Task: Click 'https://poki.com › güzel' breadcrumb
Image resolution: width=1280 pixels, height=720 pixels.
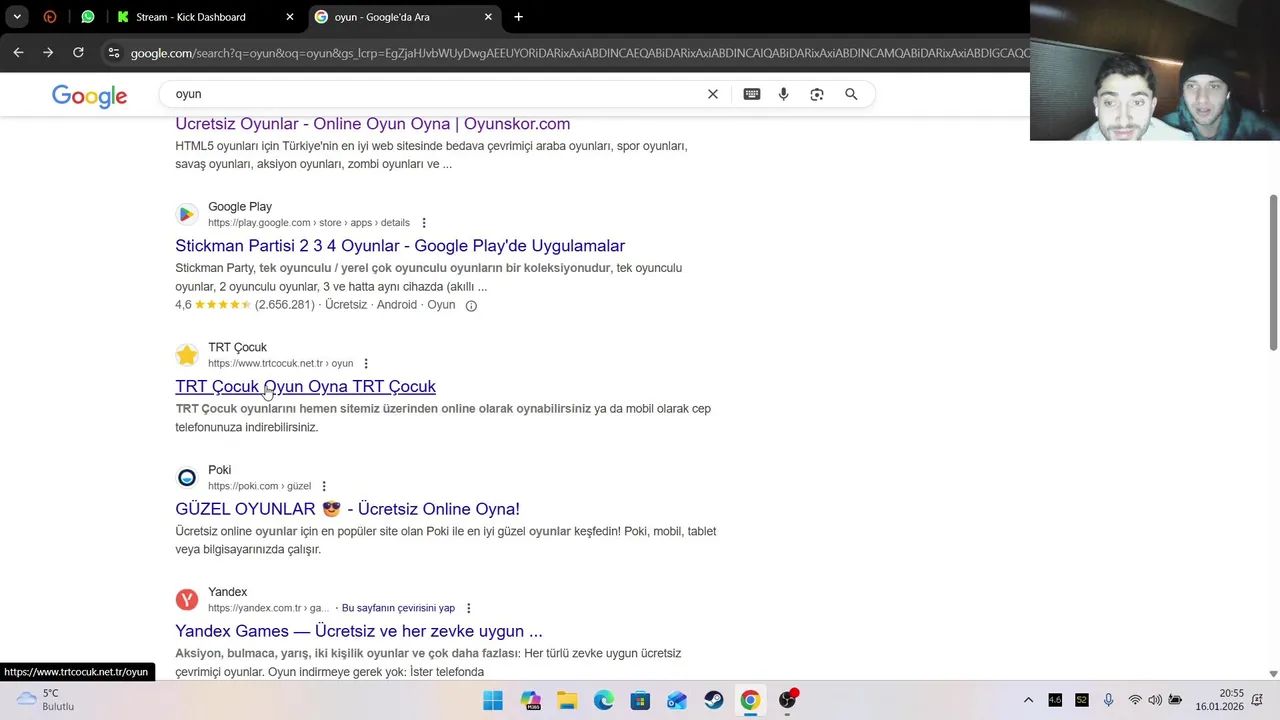Action: pyautogui.click(x=259, y=487)
